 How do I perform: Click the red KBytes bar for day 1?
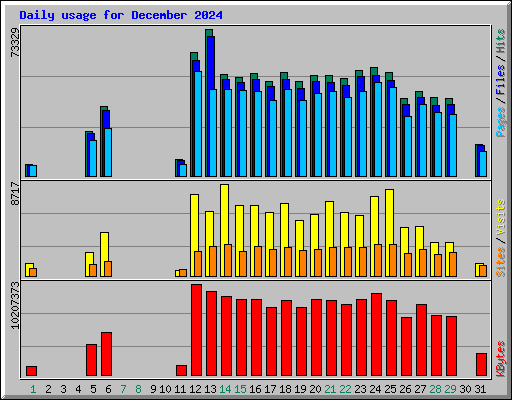click(31, 371)
